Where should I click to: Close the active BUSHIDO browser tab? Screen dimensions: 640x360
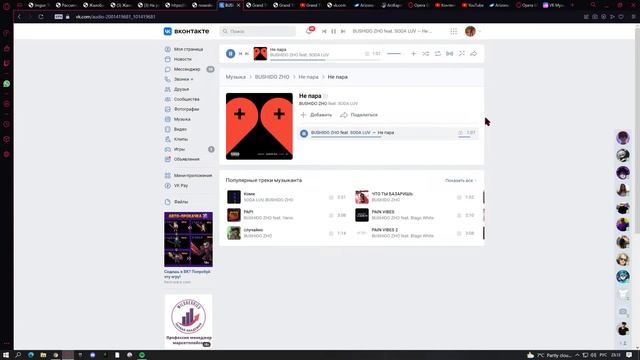pyautogui.click(x=239, y=5)
